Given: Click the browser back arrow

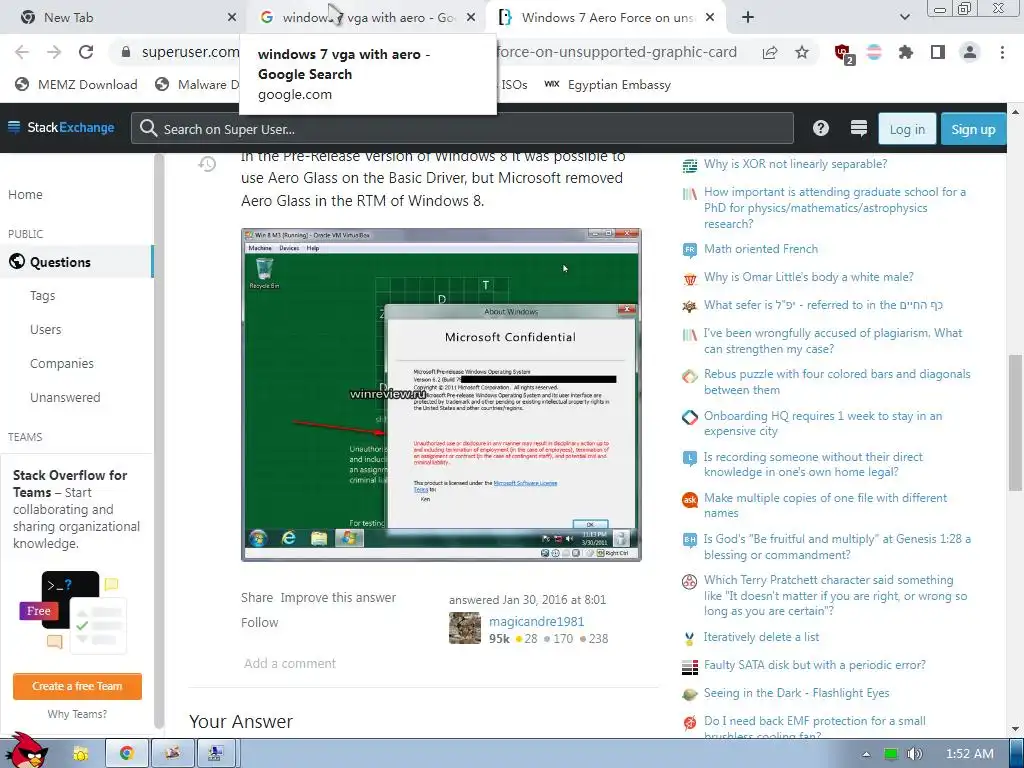Looking at the screenshot, I should [22, 52].
